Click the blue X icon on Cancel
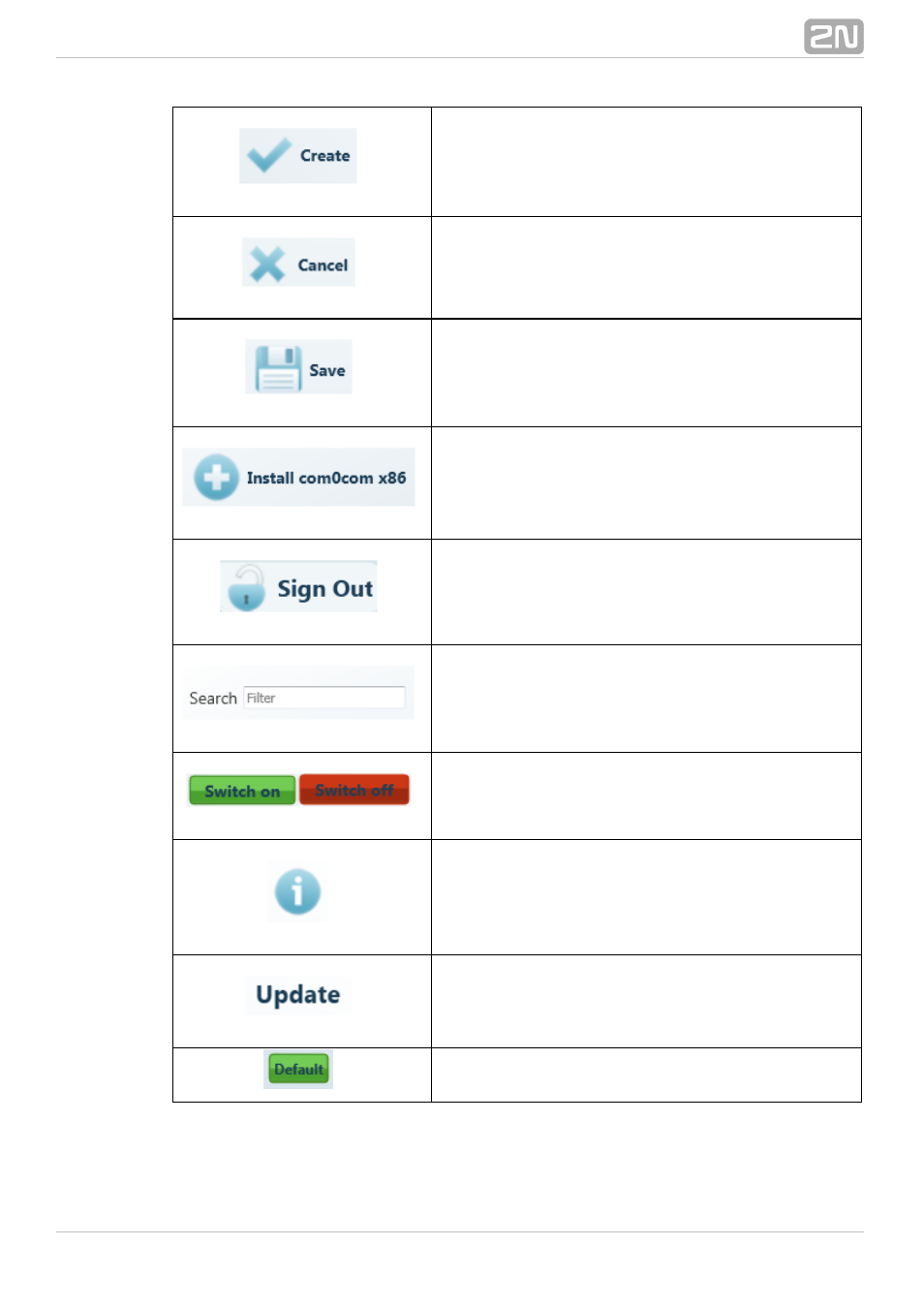The width and height of the screenshot is (924, 1308). coord(267,265)
